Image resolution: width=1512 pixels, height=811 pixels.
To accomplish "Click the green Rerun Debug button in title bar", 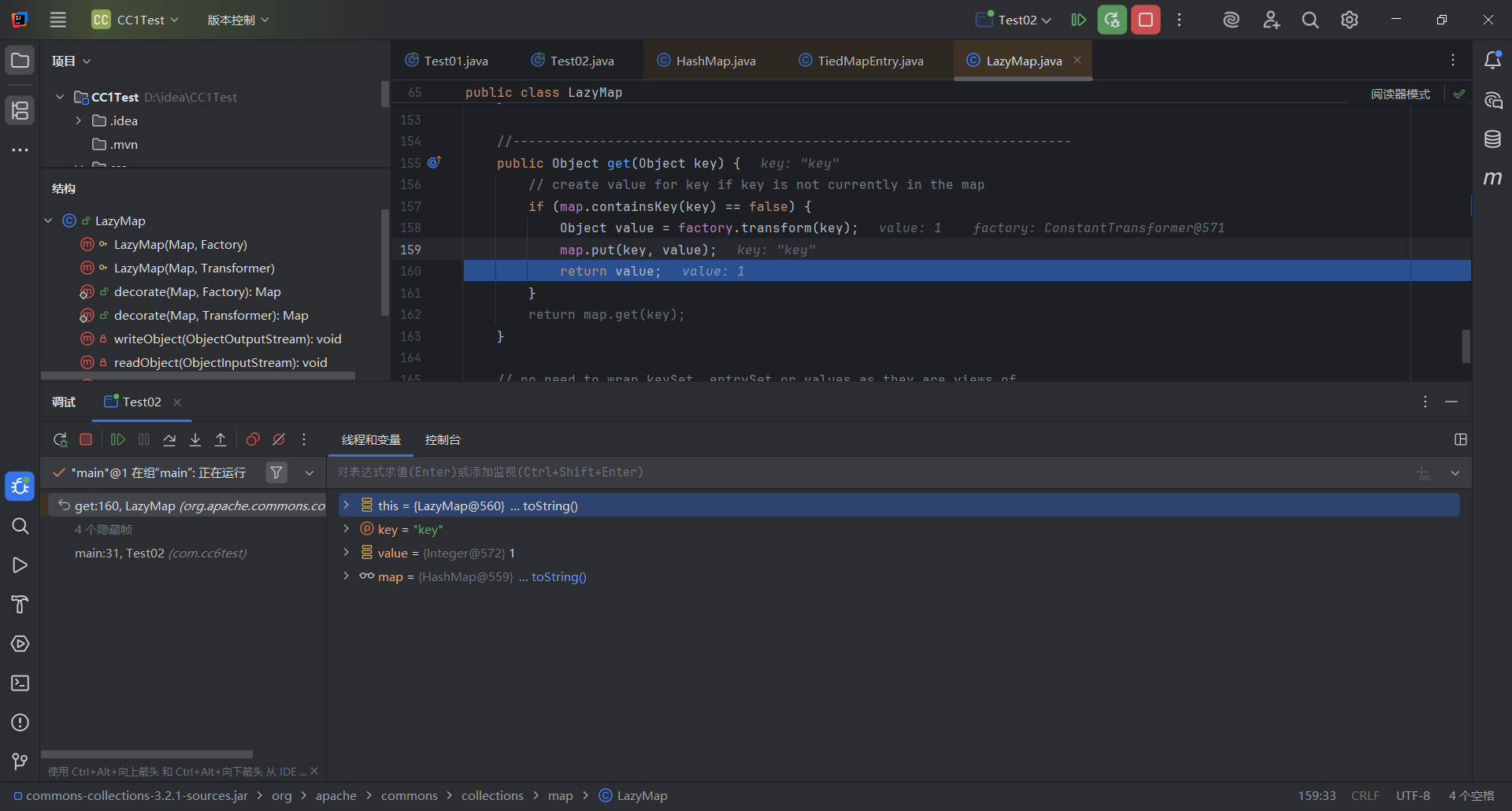I will click(1112, 20).
